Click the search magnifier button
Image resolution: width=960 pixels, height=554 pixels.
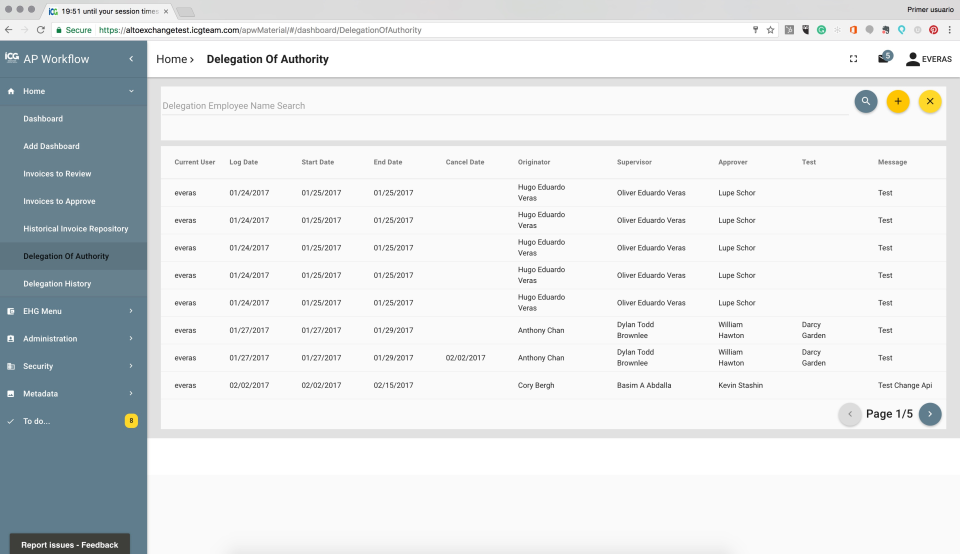click(x=866, y=102)
